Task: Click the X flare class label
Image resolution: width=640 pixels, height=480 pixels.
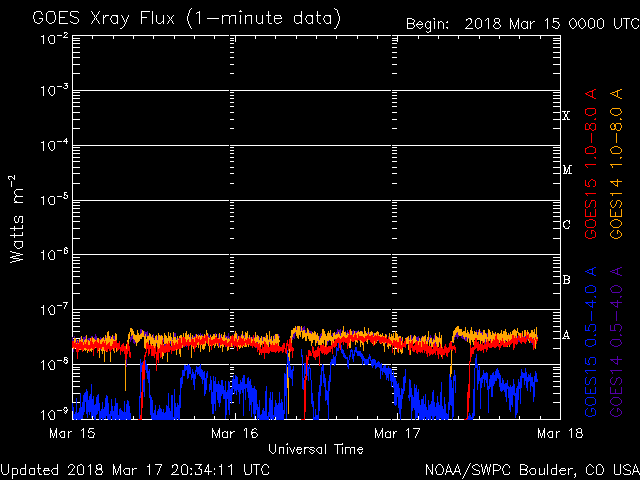Action: [x=566, y=116]
